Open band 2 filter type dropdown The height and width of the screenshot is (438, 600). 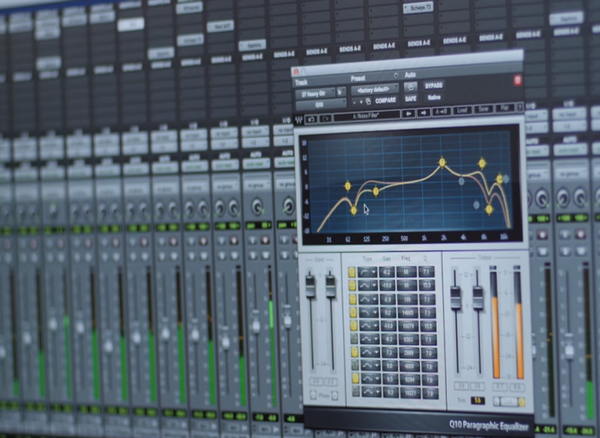374,285
